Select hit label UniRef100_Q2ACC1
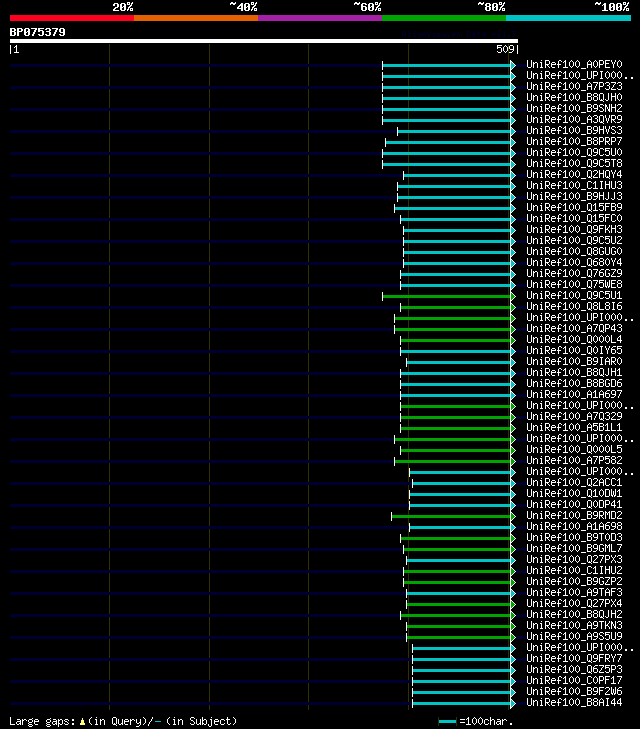 [x=574, y=483]
